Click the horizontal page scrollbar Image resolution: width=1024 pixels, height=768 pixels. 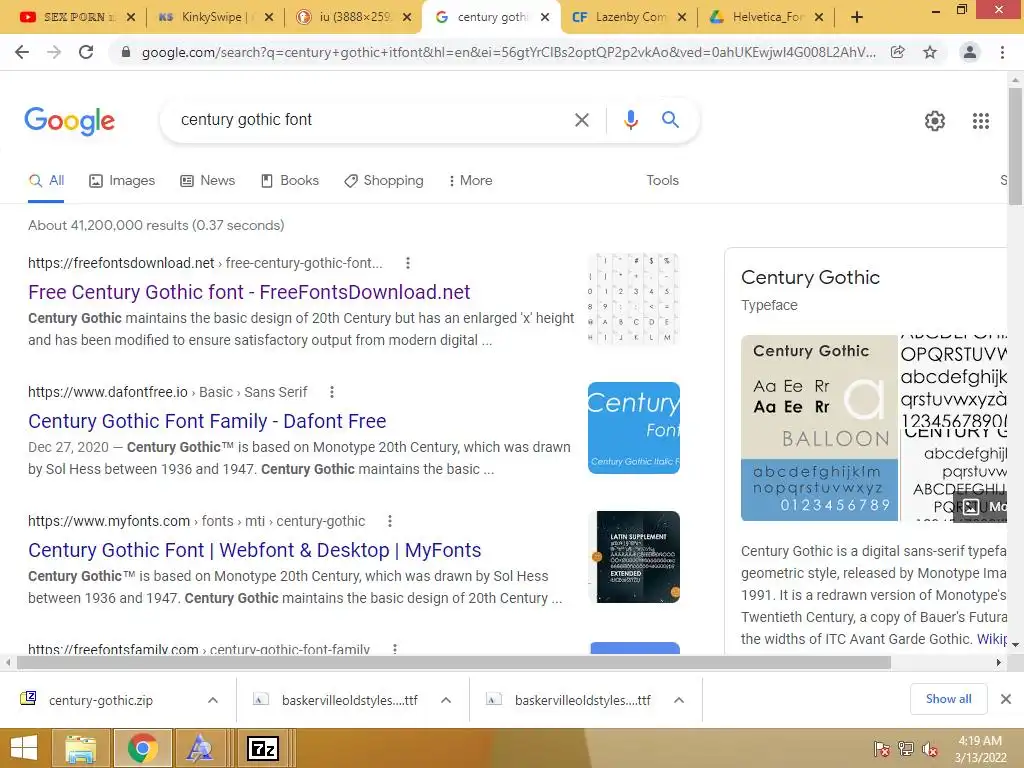click(x=453, y=663)
